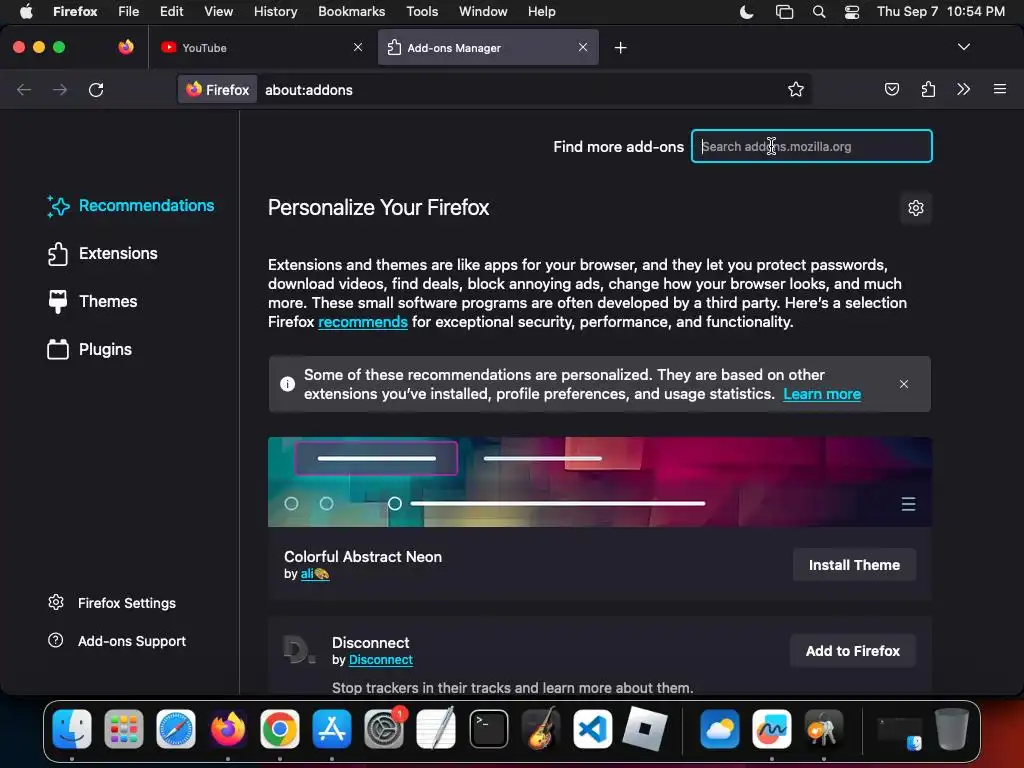Click the add-ons search input field

(811, 146)
